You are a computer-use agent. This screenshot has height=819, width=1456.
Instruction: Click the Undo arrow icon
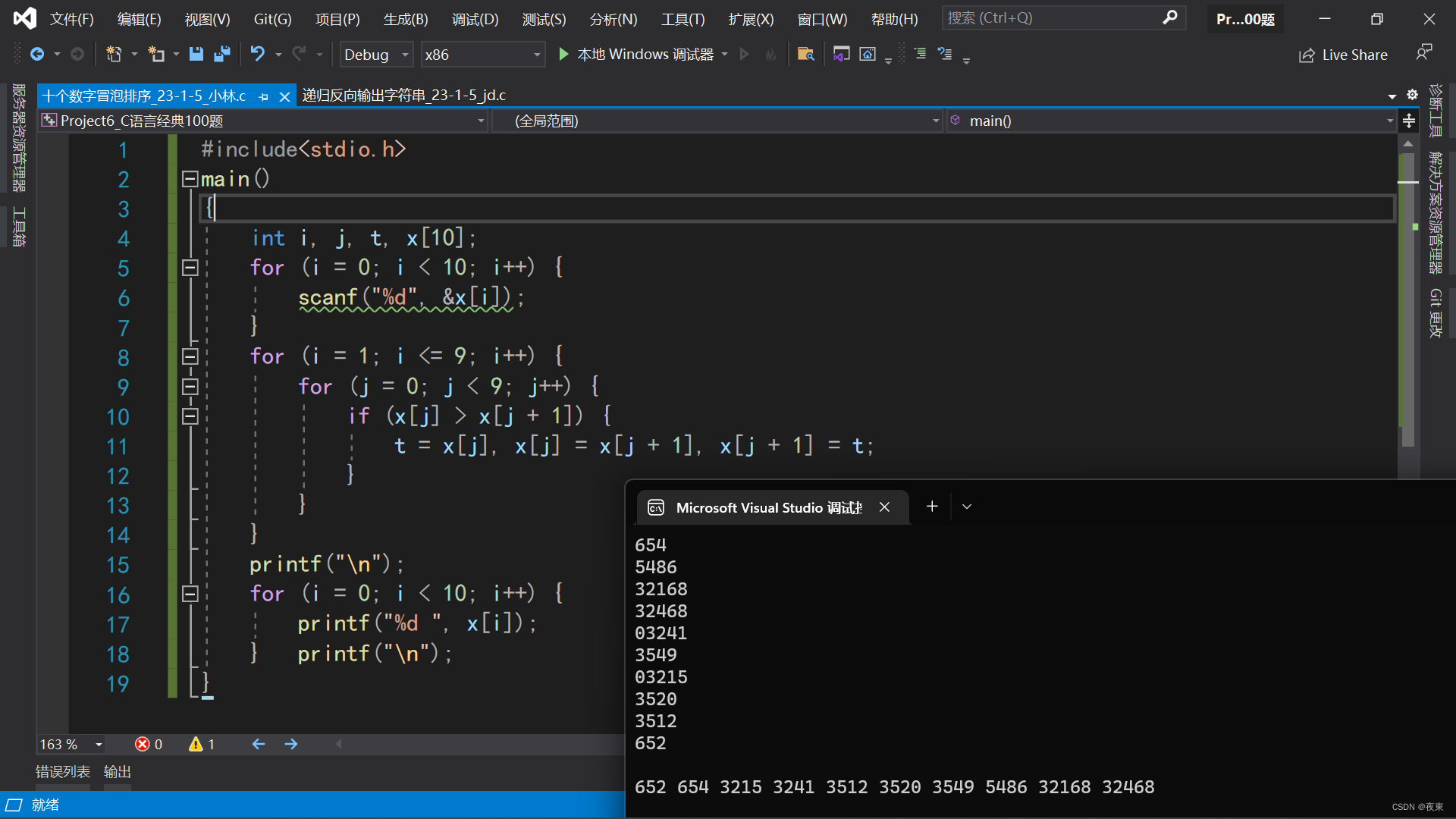(258, 54)
